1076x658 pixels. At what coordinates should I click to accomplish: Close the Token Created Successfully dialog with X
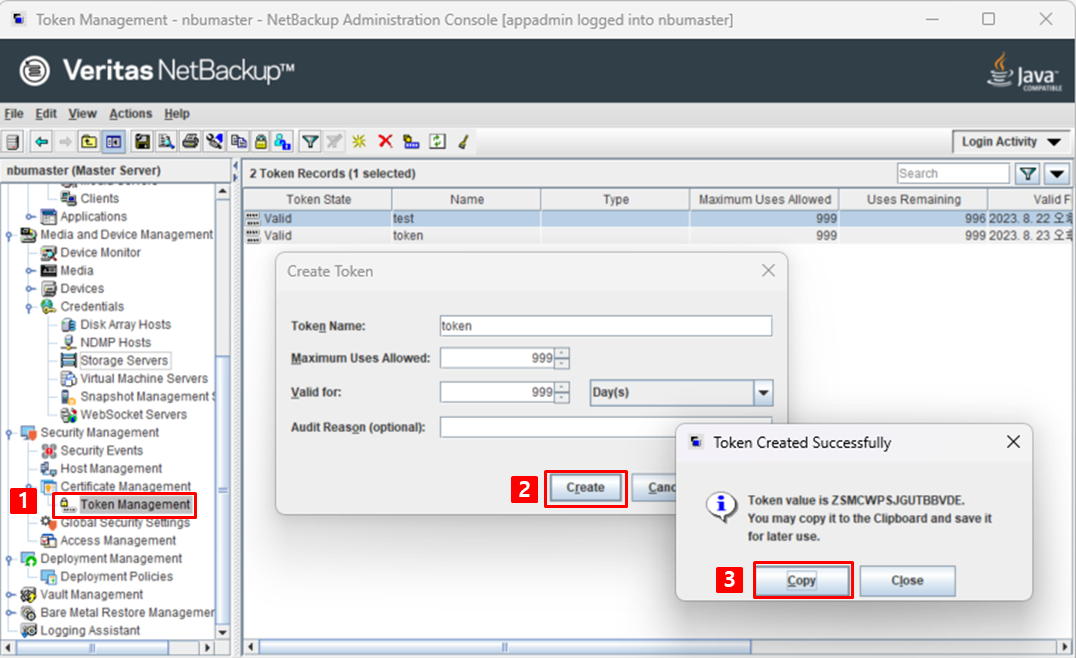(1014, 442)
